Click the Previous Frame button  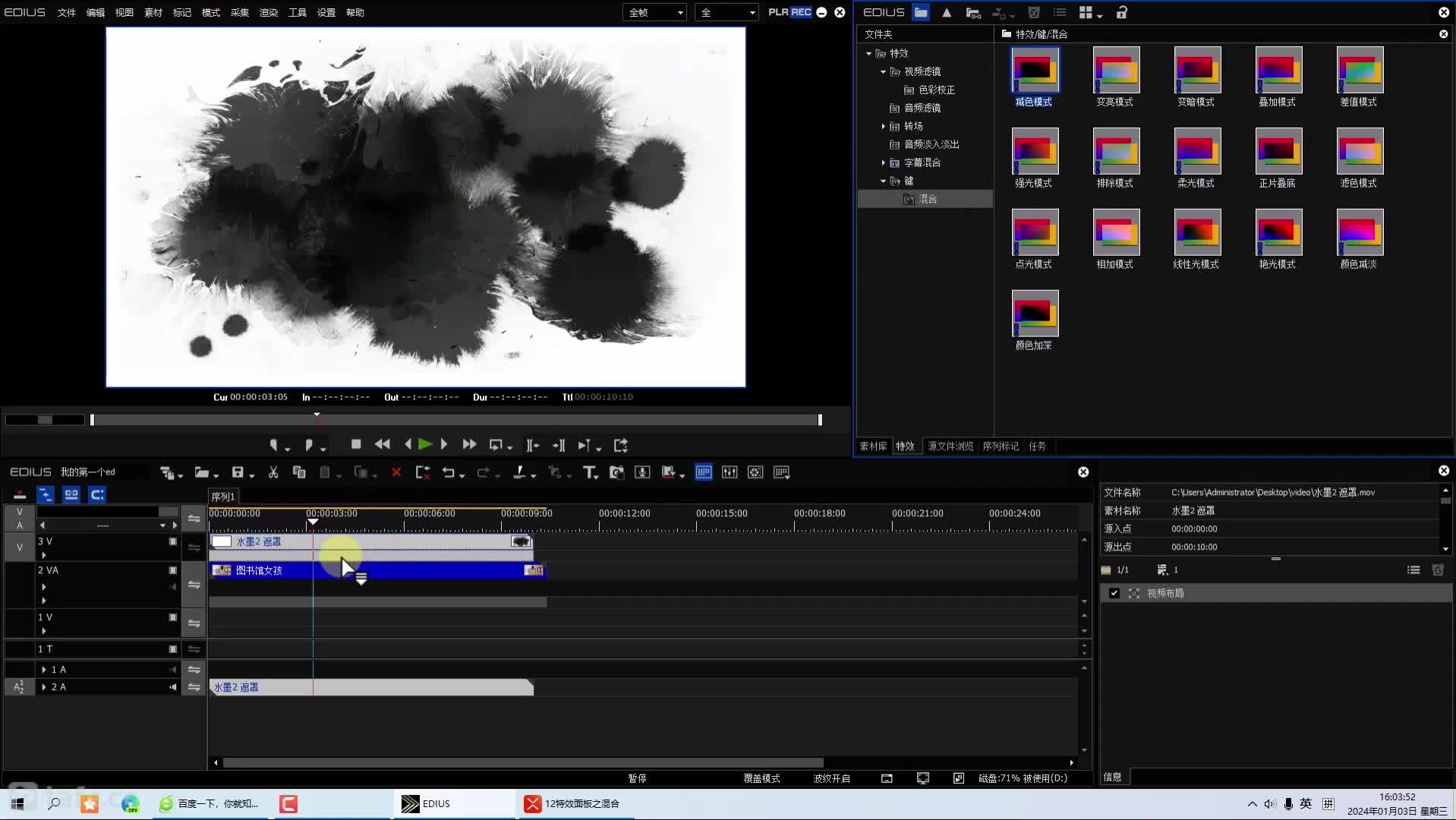pos(408,445)
